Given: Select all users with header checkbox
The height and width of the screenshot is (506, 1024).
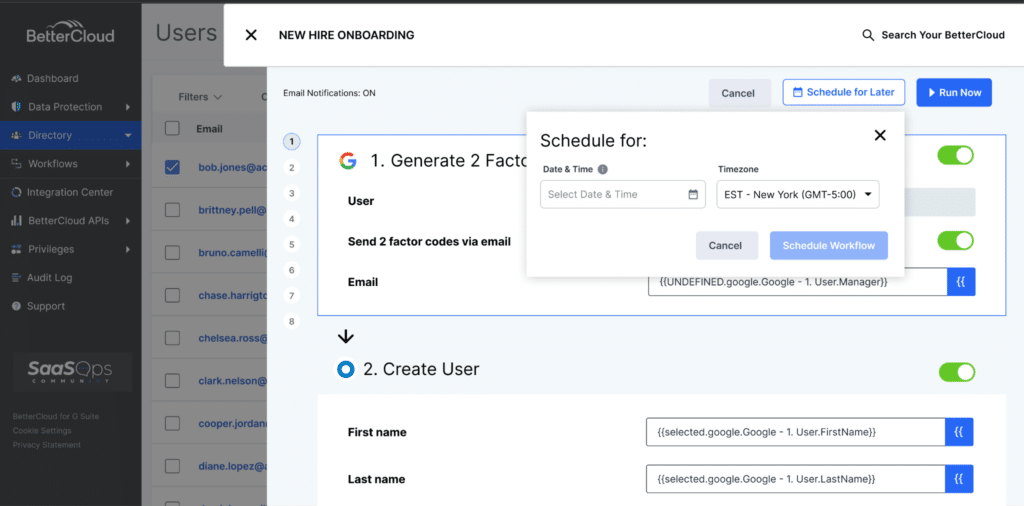Looking at the screenshot, I should click(x=172, y=129).
